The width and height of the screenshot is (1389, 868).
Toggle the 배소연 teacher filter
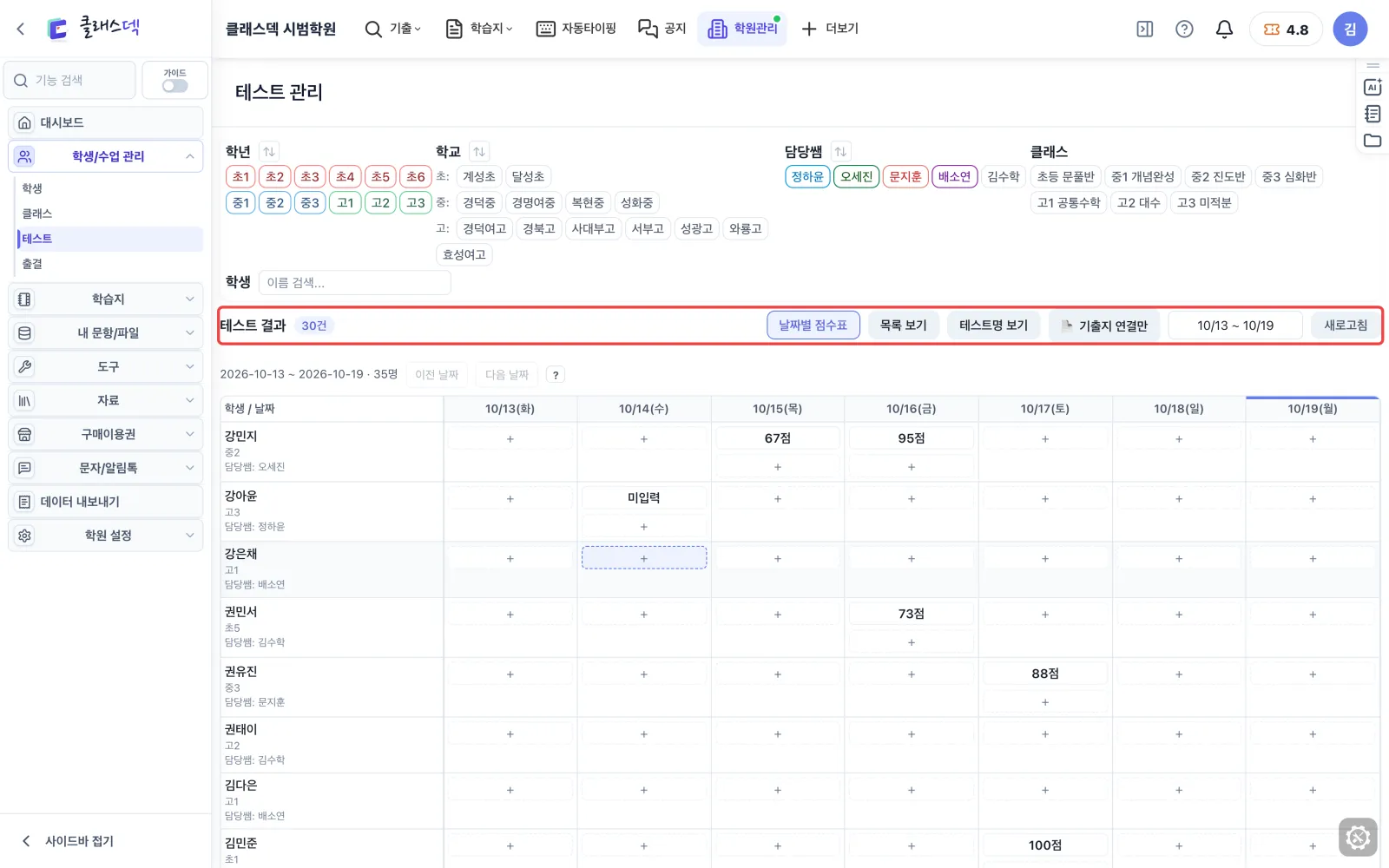955,177
